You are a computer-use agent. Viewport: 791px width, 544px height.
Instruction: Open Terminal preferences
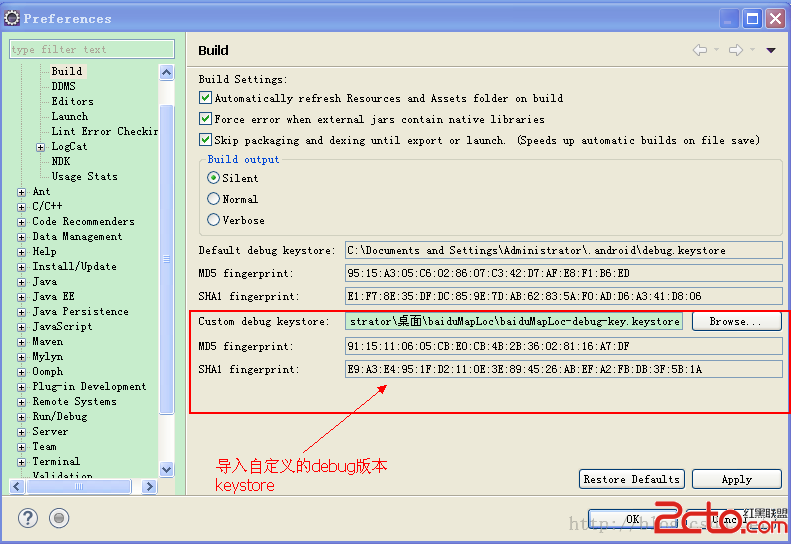click(x=56, y=462)
